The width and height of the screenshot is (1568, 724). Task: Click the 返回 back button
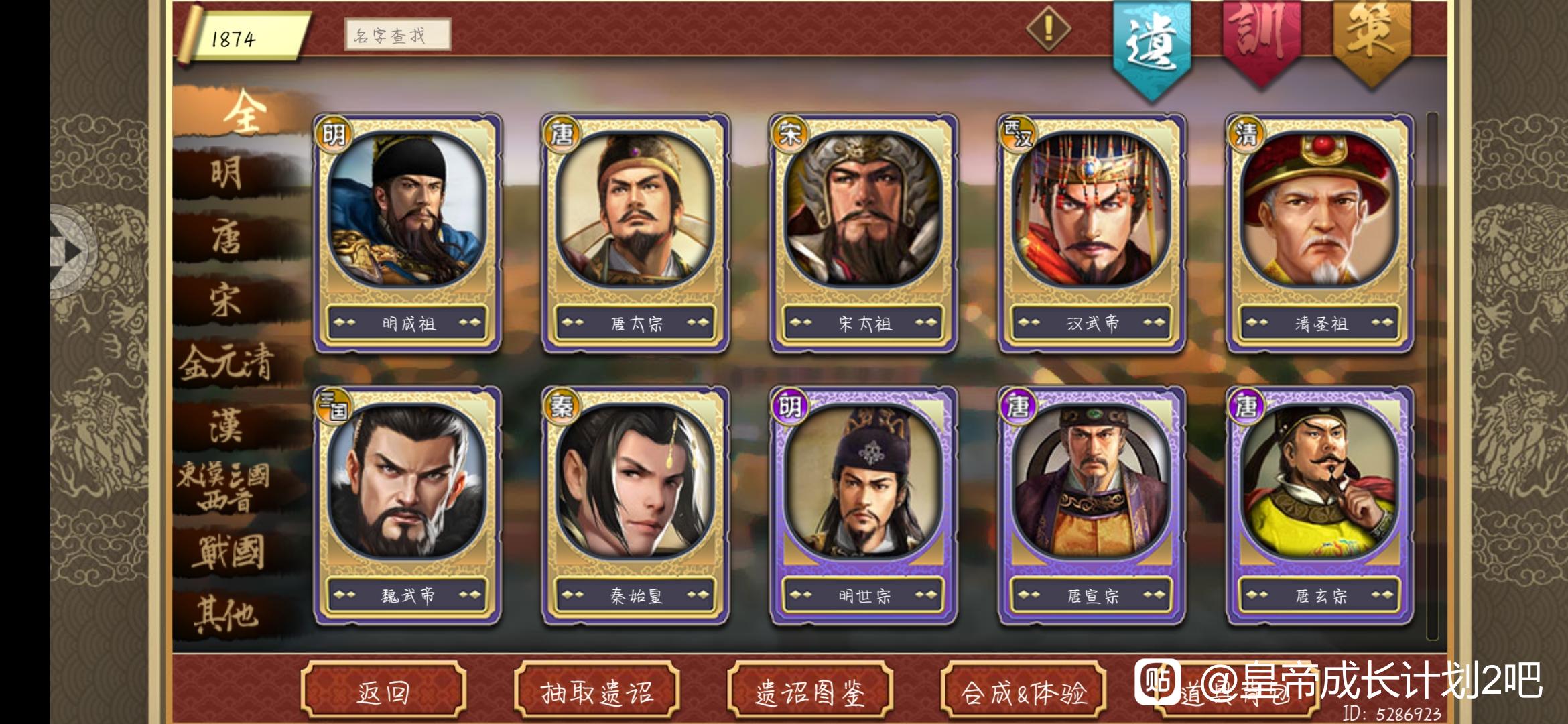coord(383,692)
